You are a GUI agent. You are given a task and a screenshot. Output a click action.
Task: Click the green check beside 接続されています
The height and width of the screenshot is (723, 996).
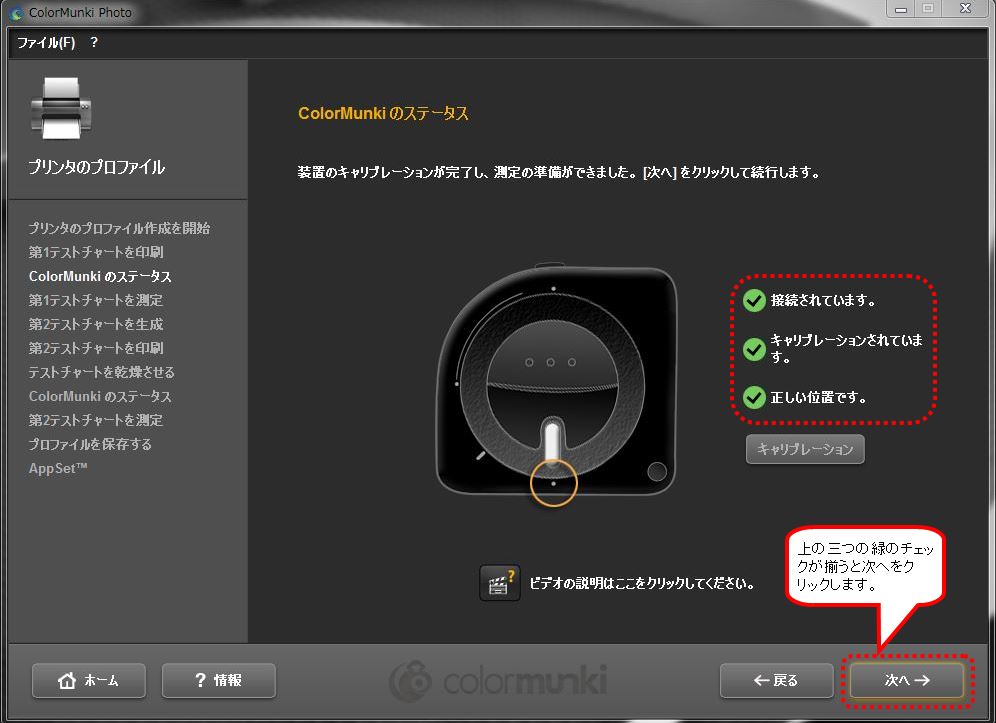pos(754,300)
